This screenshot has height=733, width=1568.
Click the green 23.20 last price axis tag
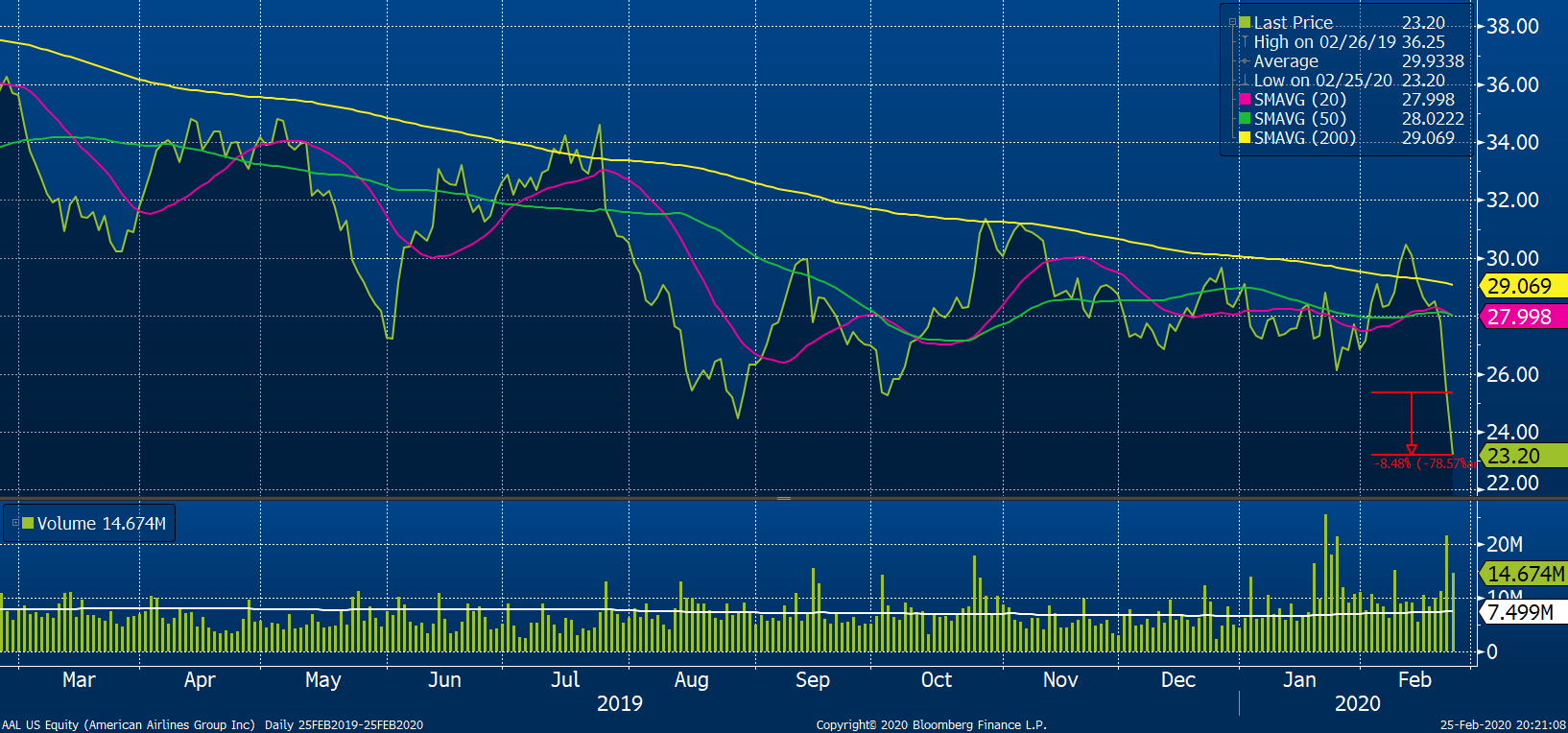1523,456
